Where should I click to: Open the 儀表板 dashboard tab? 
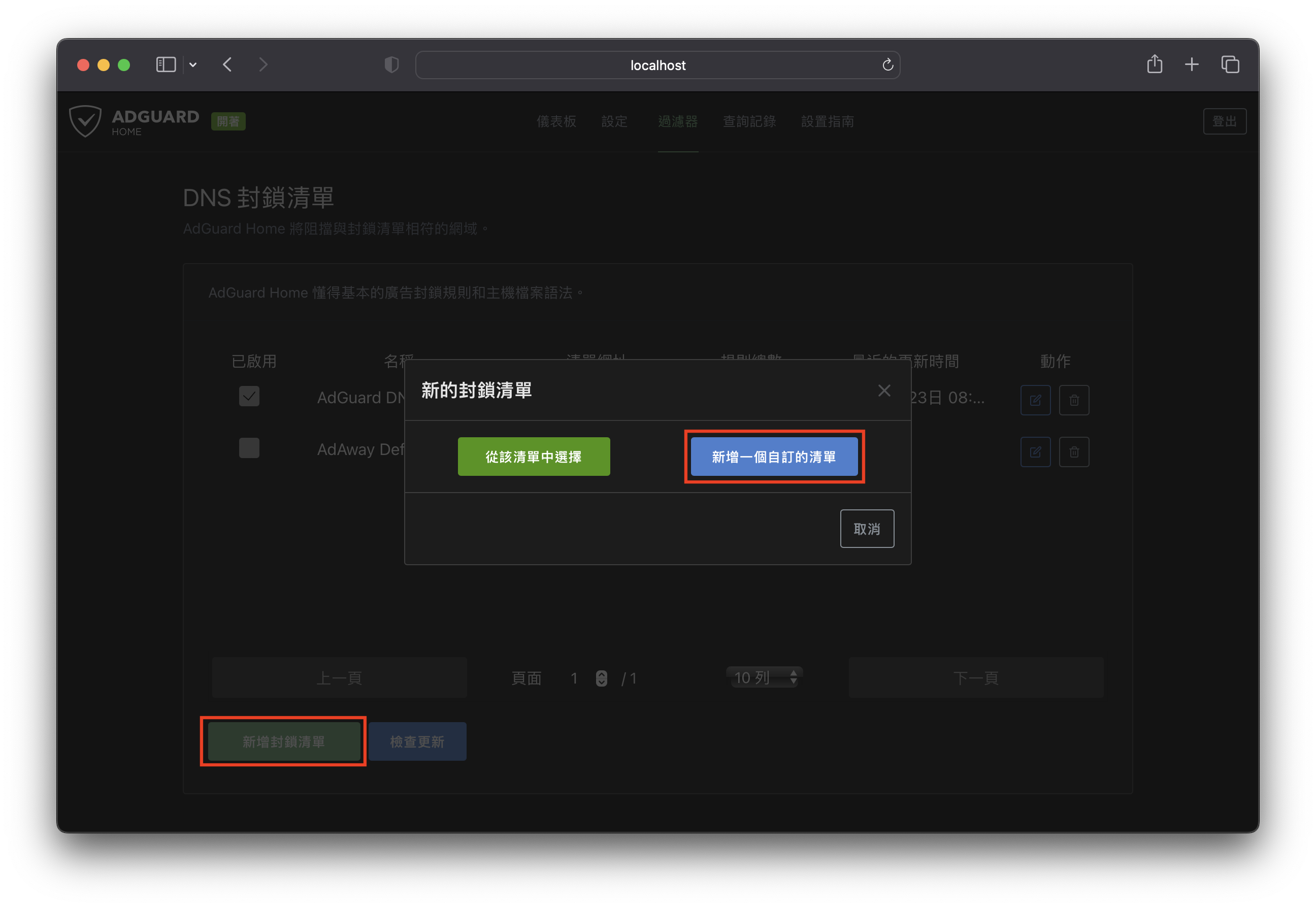[556, 121]
